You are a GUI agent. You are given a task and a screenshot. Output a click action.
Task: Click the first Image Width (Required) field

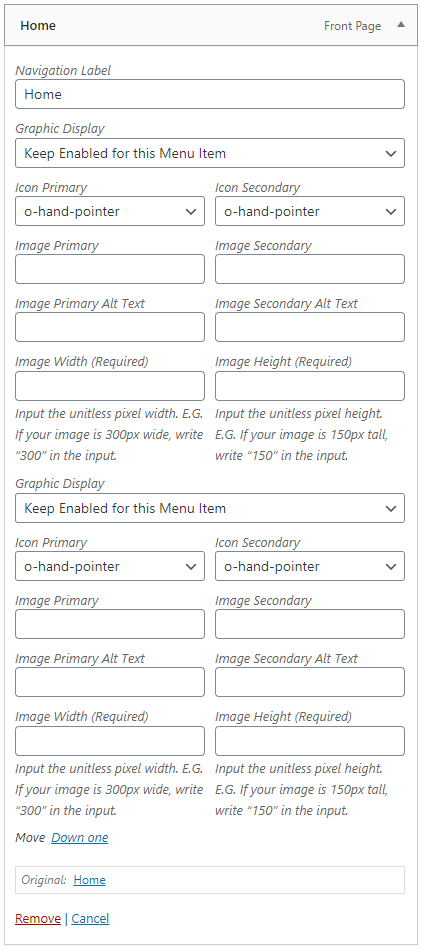(x=110, y=386)
